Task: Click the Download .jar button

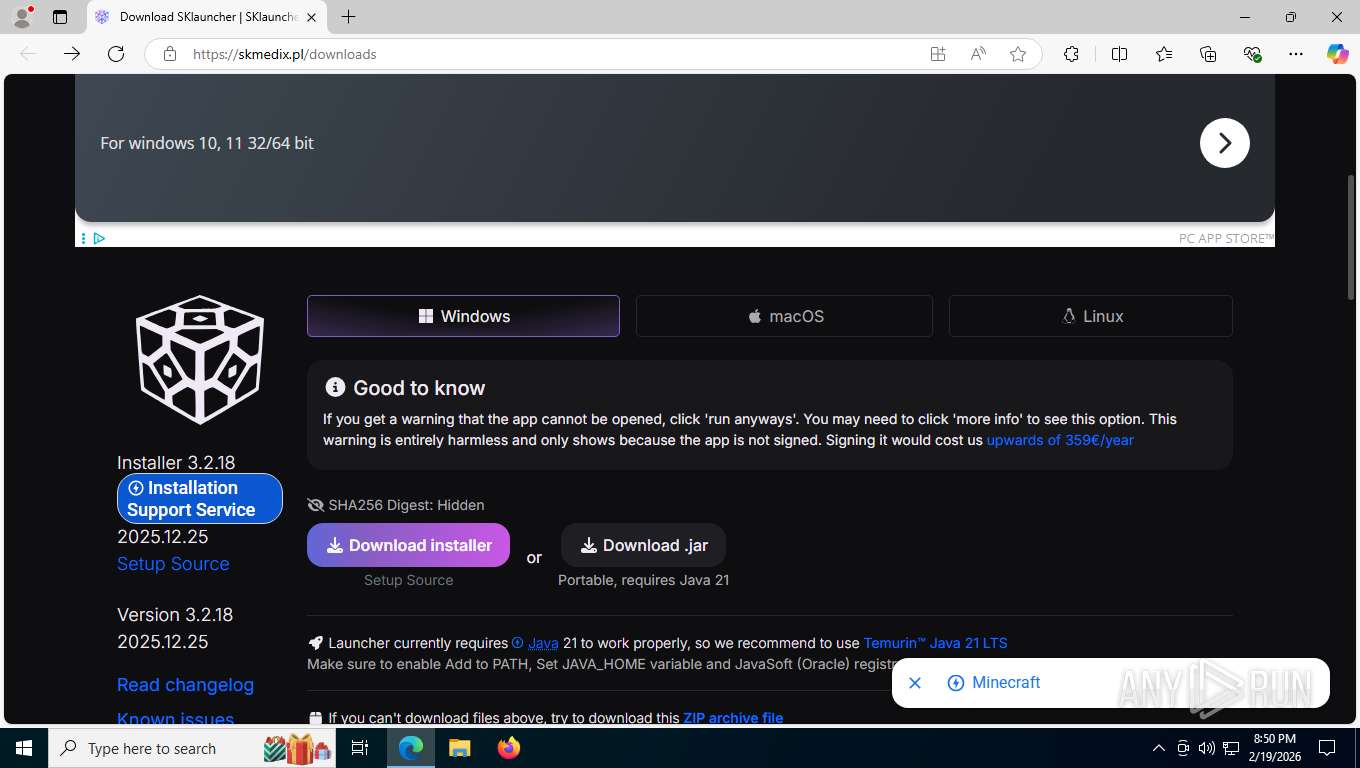Action: click(x=643, y=545)
